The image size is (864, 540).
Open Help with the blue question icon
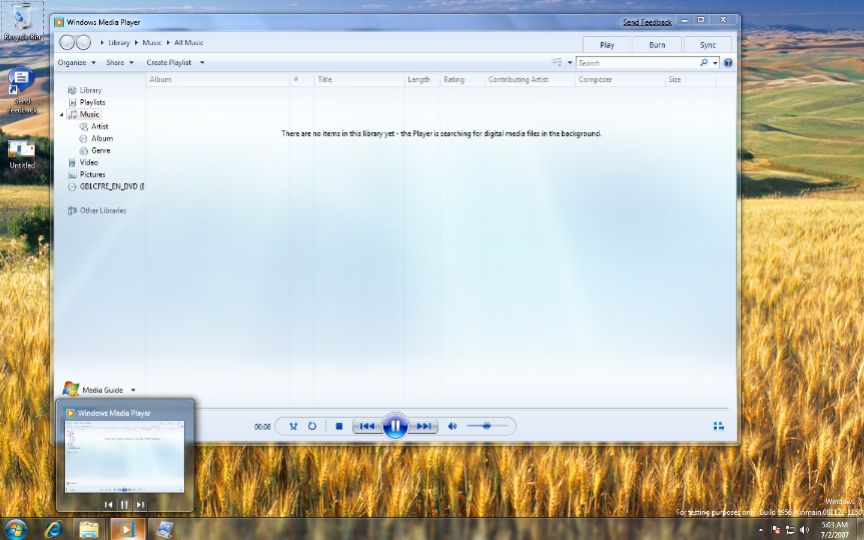728,63
